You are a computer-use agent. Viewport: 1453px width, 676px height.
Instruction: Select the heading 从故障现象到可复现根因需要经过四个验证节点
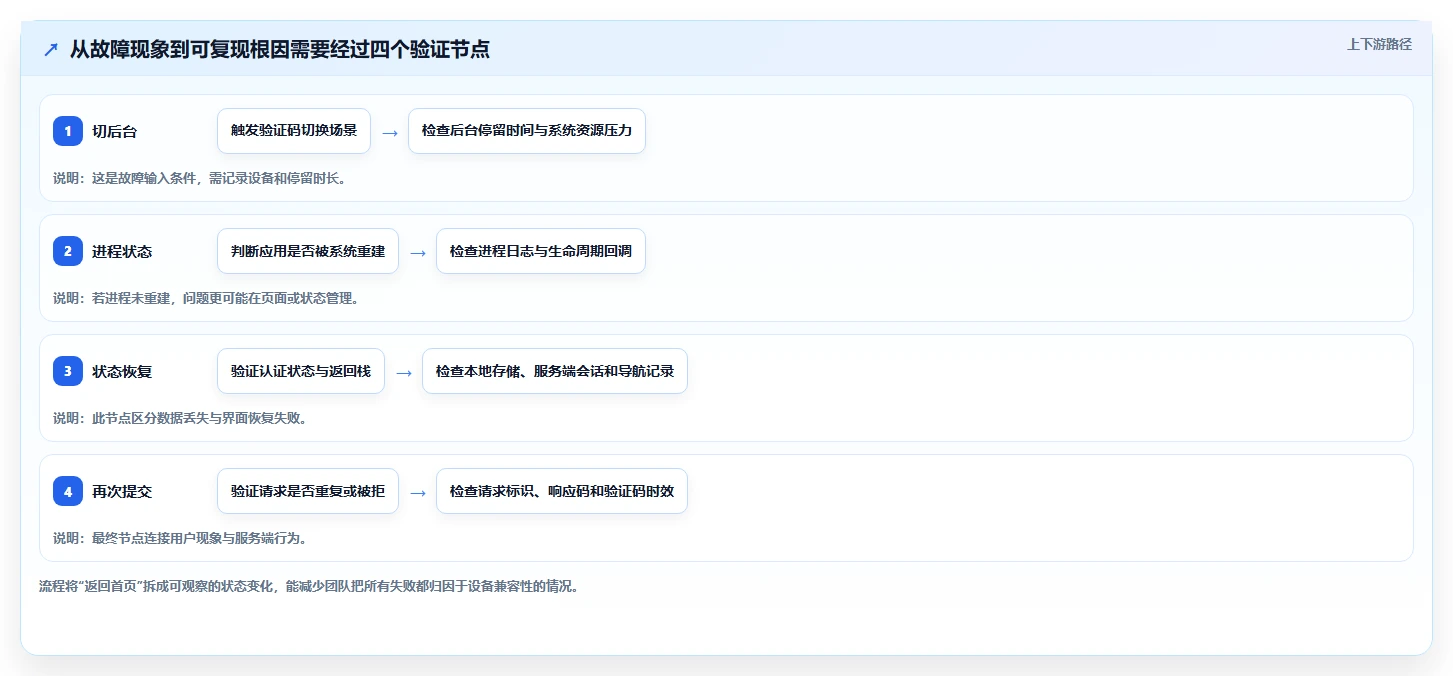[x=280, y=49]
